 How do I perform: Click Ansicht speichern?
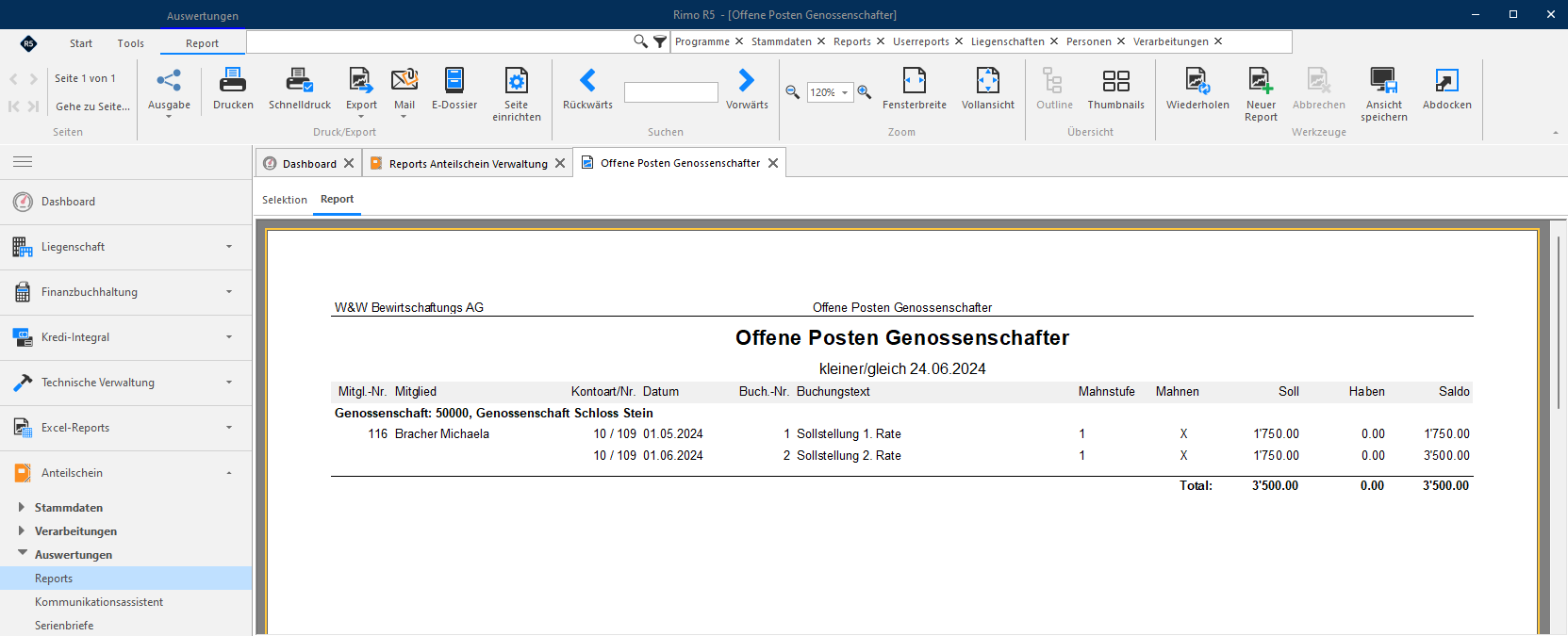[1383, 94]
